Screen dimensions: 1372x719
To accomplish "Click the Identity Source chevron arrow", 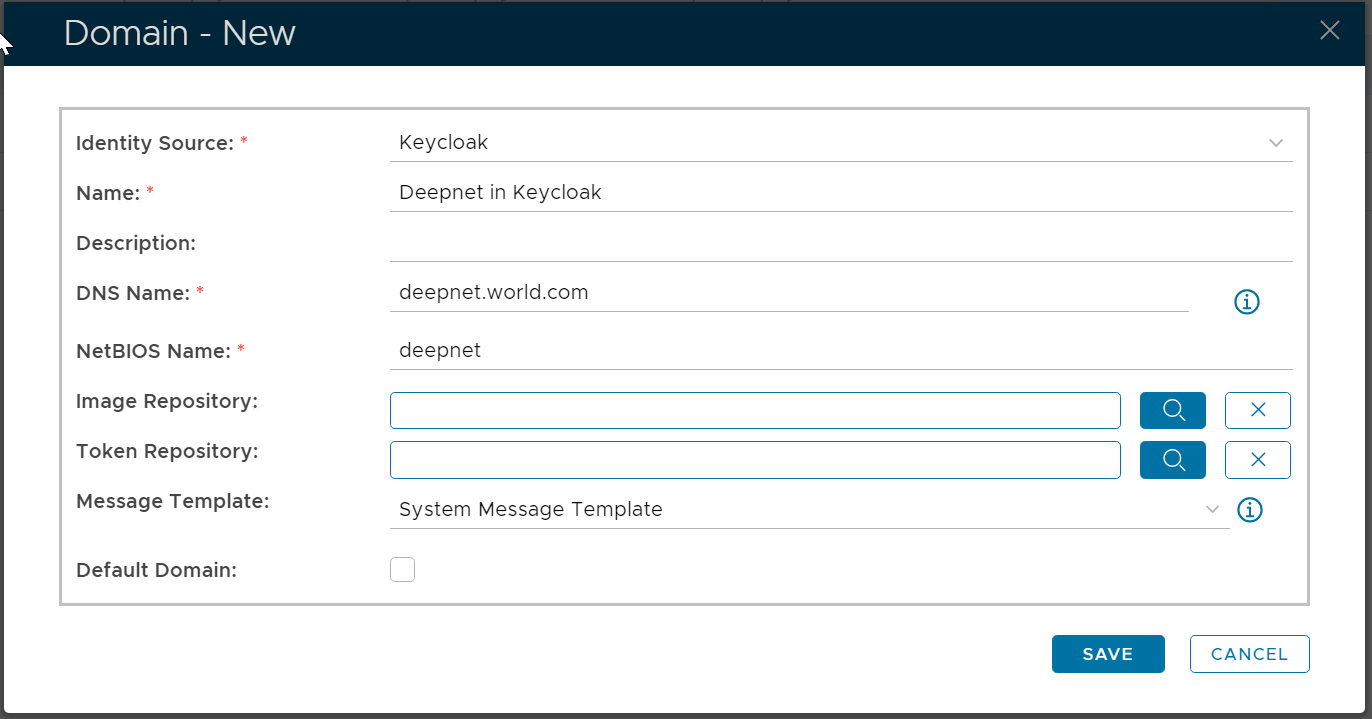I will point(1276,143).
